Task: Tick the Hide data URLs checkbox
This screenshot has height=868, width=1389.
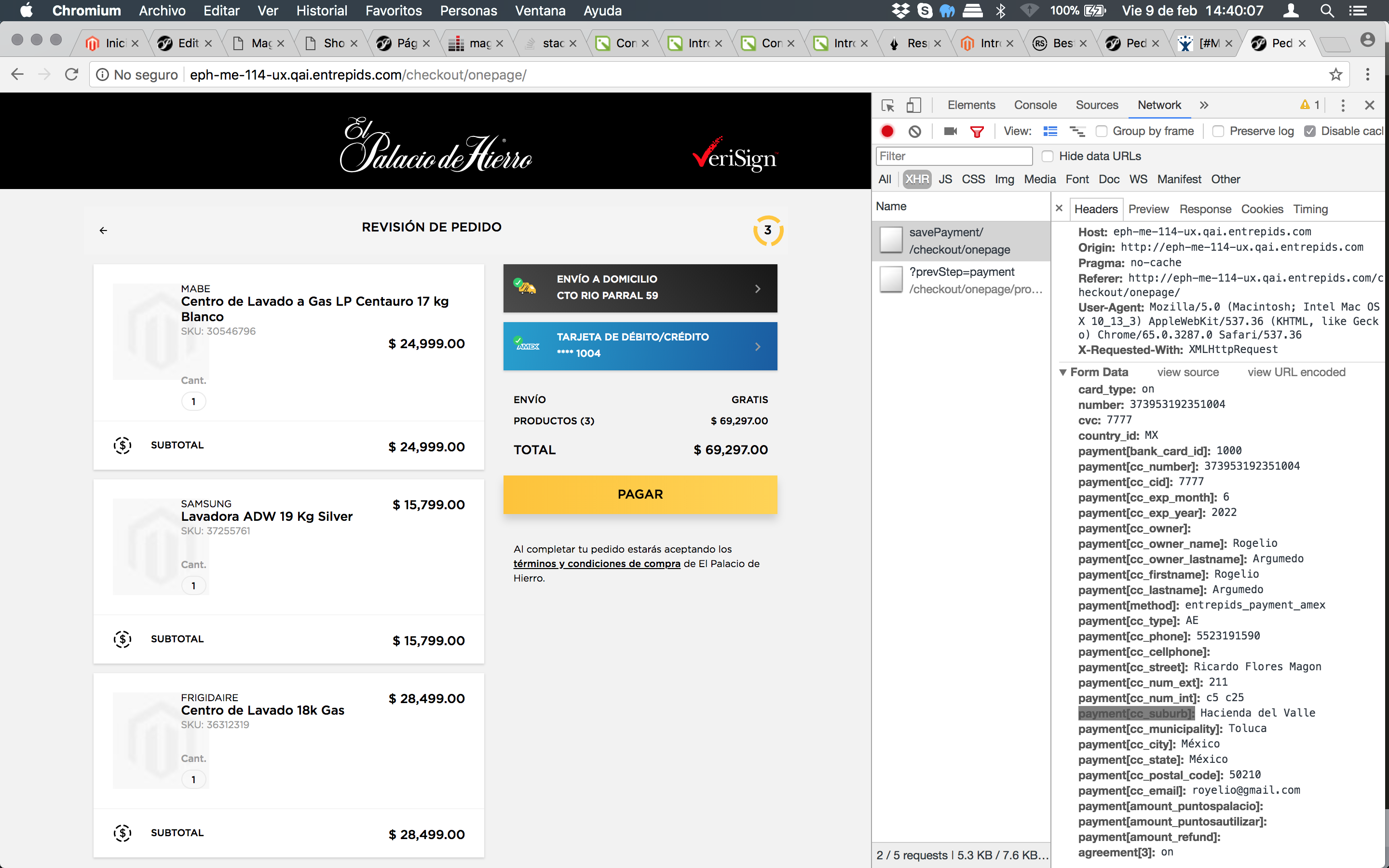Action: [1048, 156]
